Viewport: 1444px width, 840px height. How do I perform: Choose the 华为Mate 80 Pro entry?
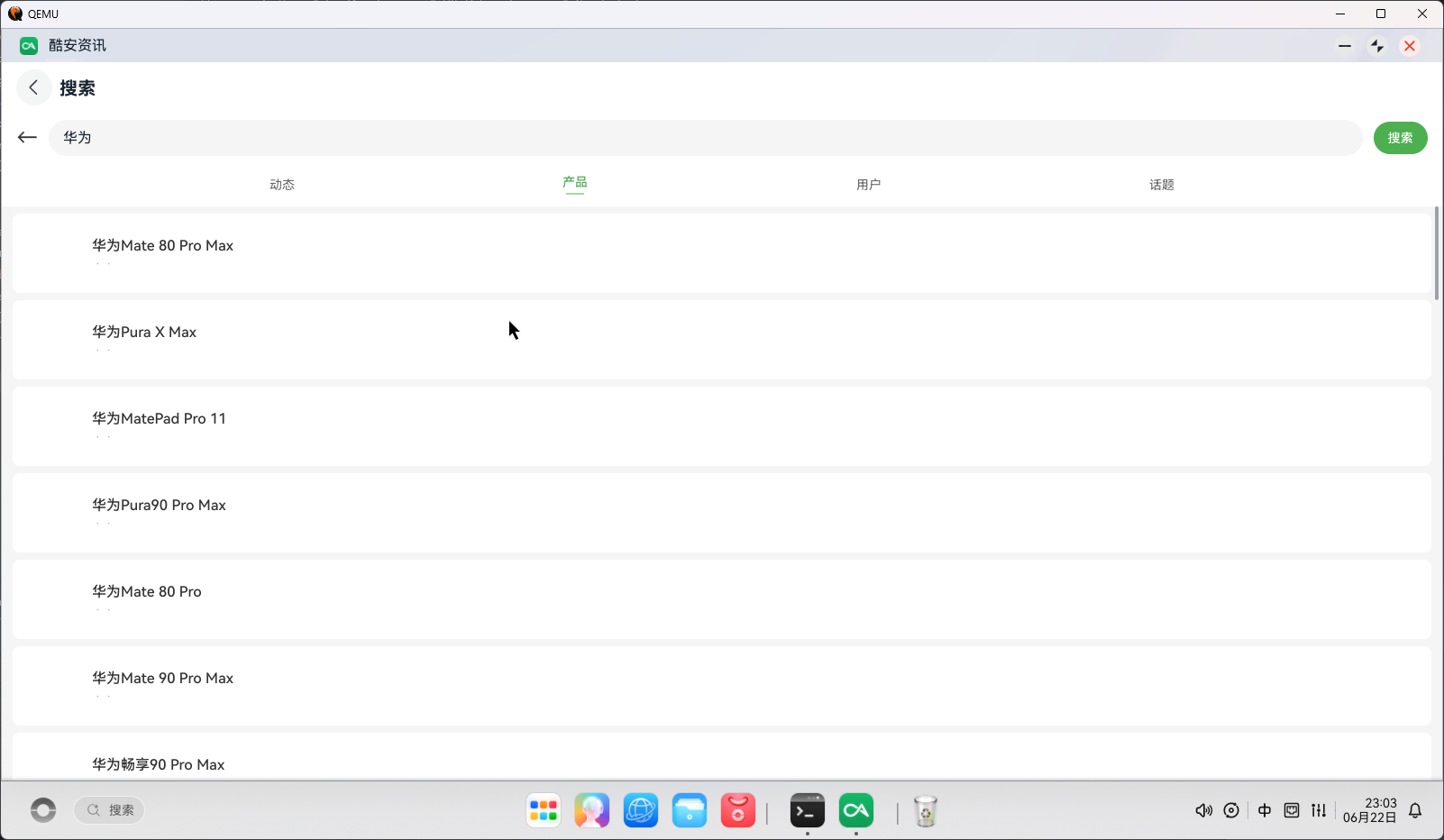(722, 599)
